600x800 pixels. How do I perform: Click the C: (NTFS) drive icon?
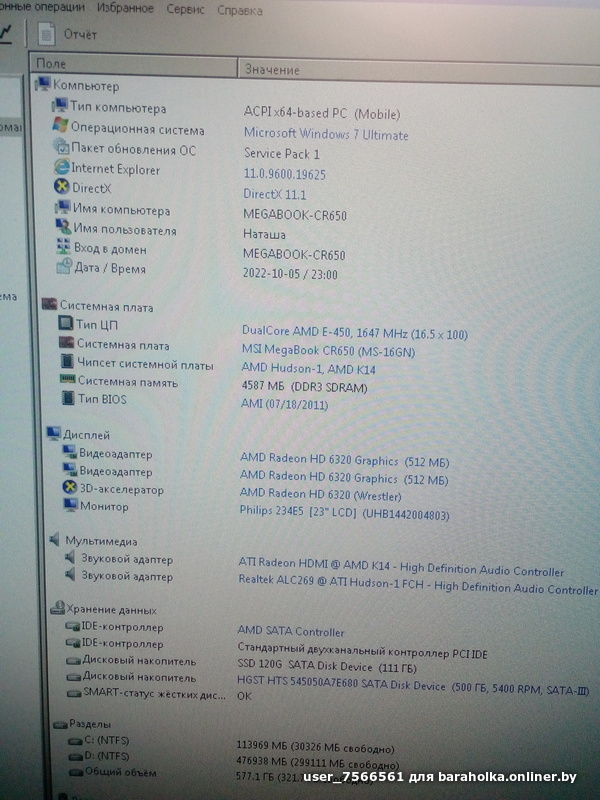click(76, 741)
